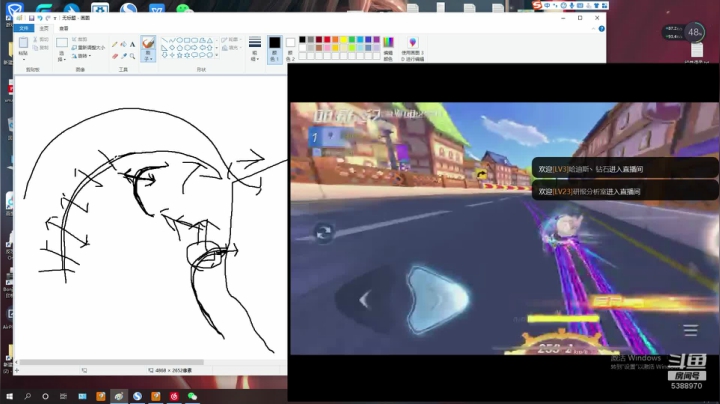Click the Cut button

click(x=40, y=39)
